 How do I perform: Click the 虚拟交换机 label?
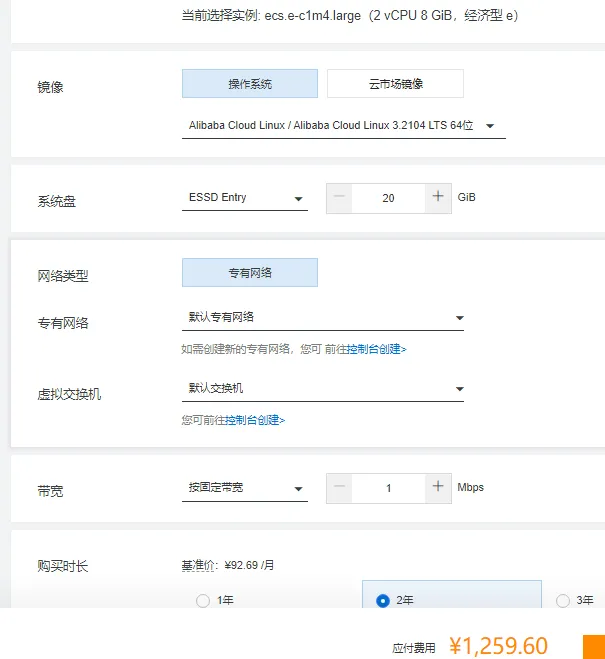click(x=69, y=394)
